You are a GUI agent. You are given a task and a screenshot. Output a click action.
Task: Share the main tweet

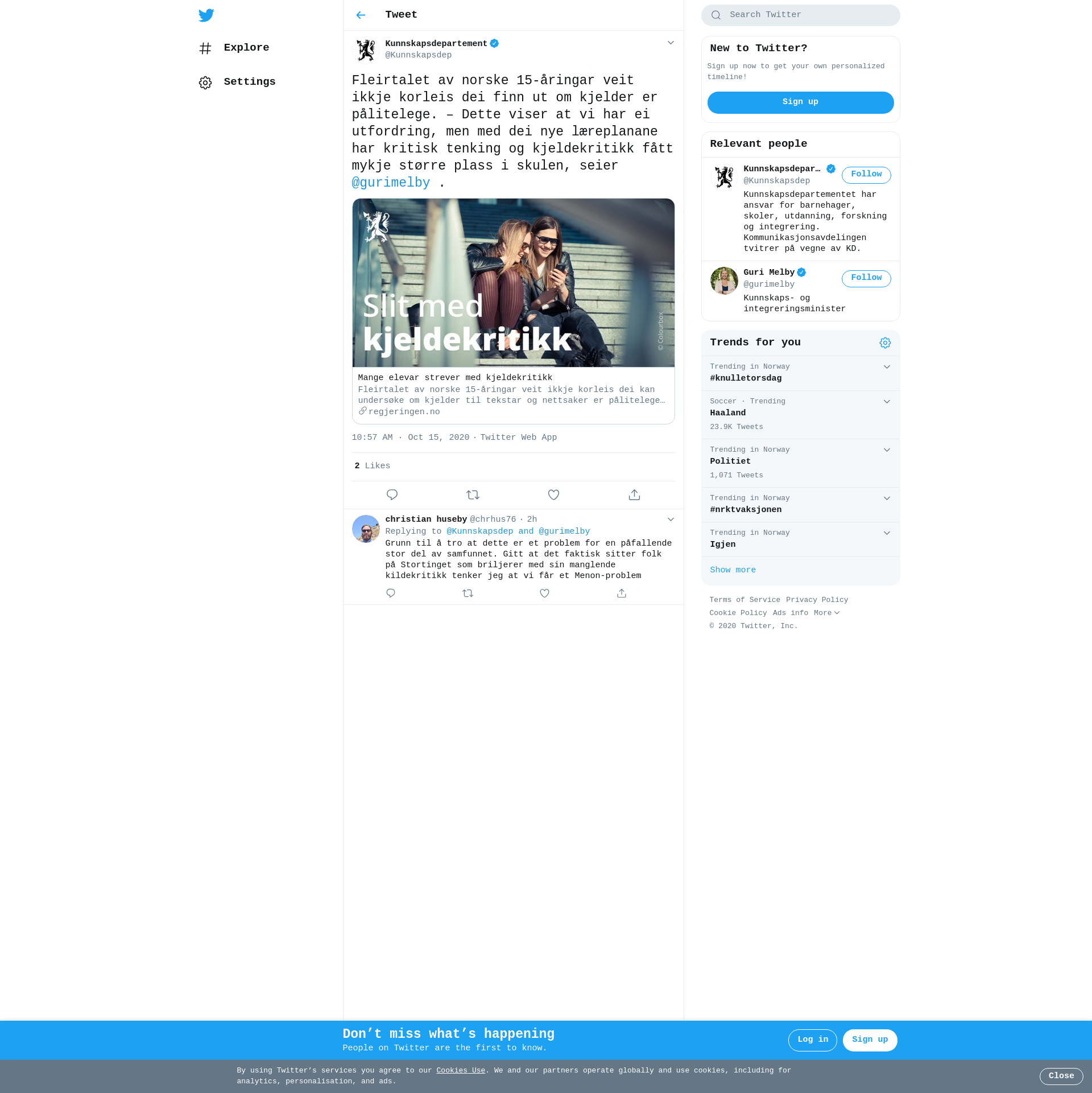coord(634,495)
